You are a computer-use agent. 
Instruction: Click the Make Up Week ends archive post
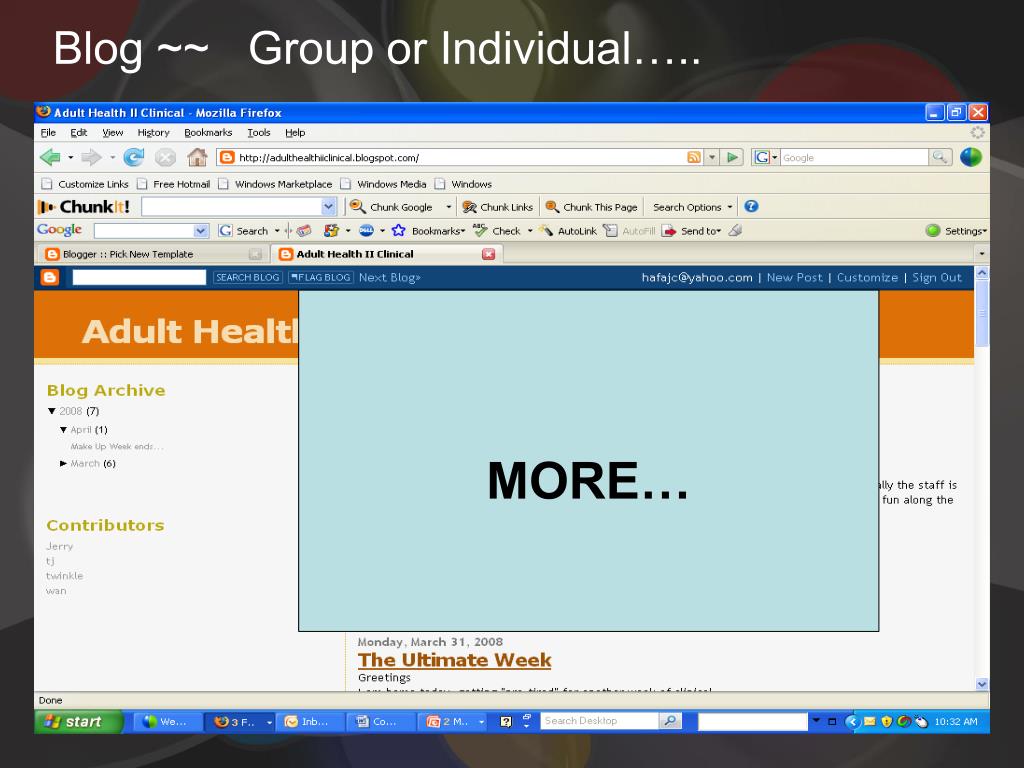pyautogui.click(x=117, y=447)
